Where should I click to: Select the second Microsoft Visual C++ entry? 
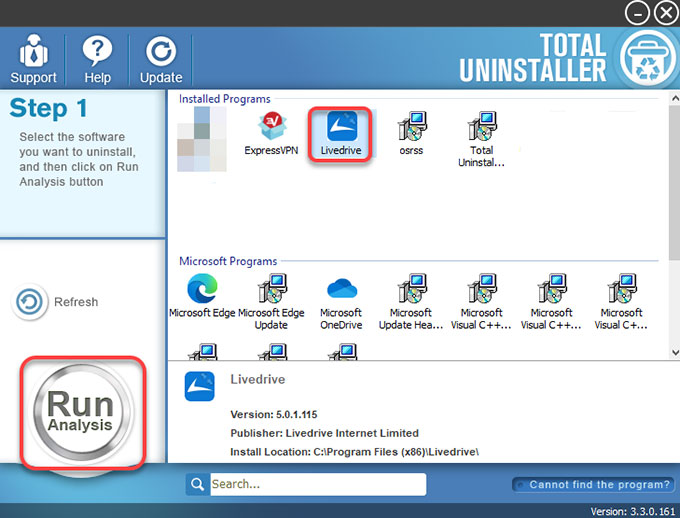[551, 302]
